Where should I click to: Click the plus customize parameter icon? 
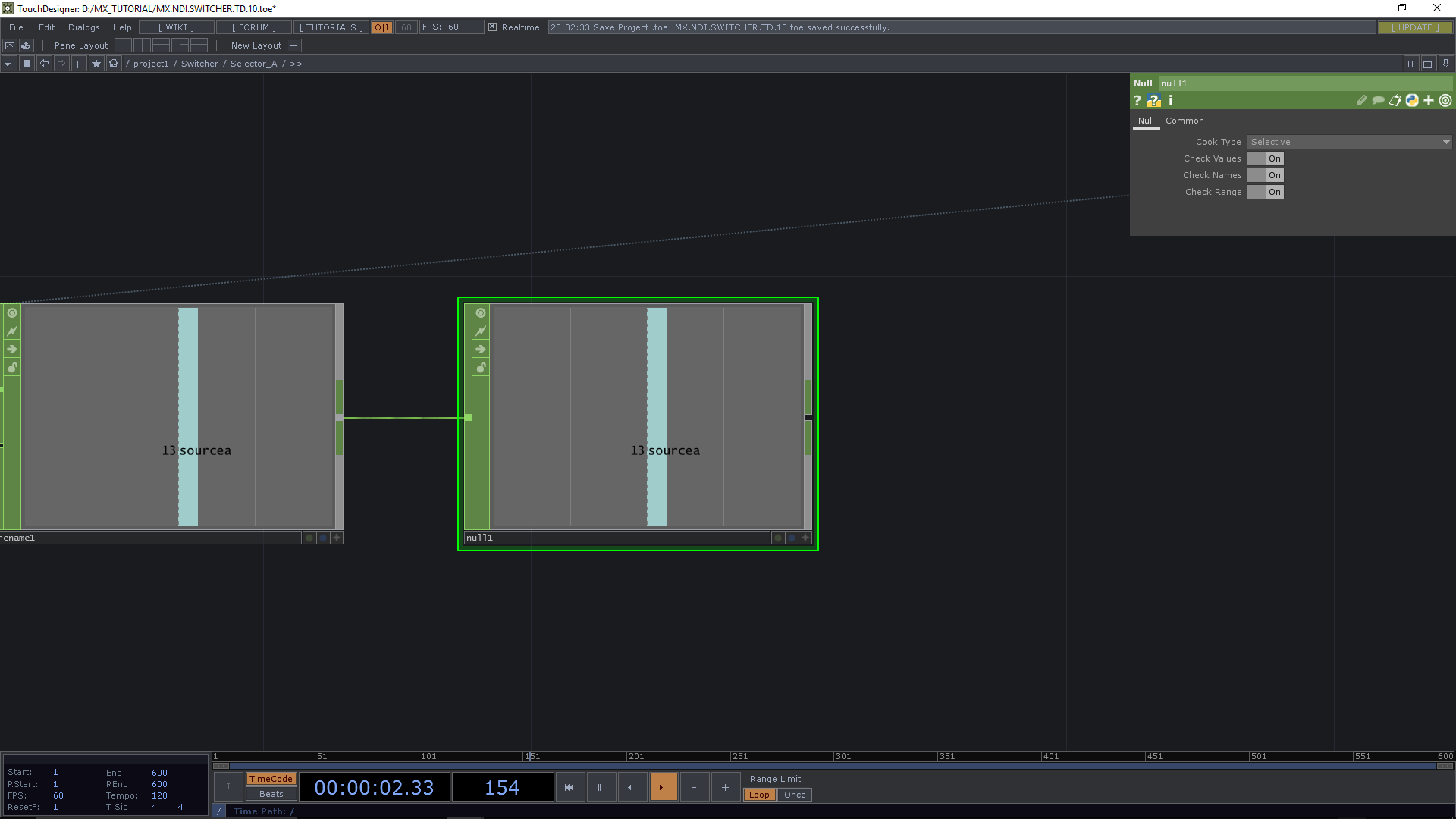(1429, 100)
